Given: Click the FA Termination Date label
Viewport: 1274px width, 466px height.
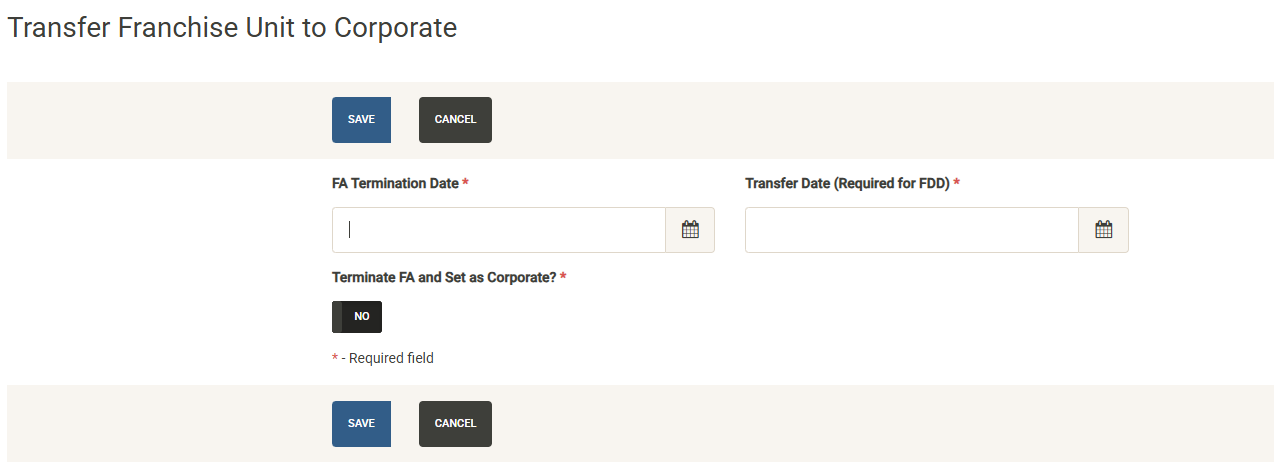Looking at the screenshot, I should [395, 184].
